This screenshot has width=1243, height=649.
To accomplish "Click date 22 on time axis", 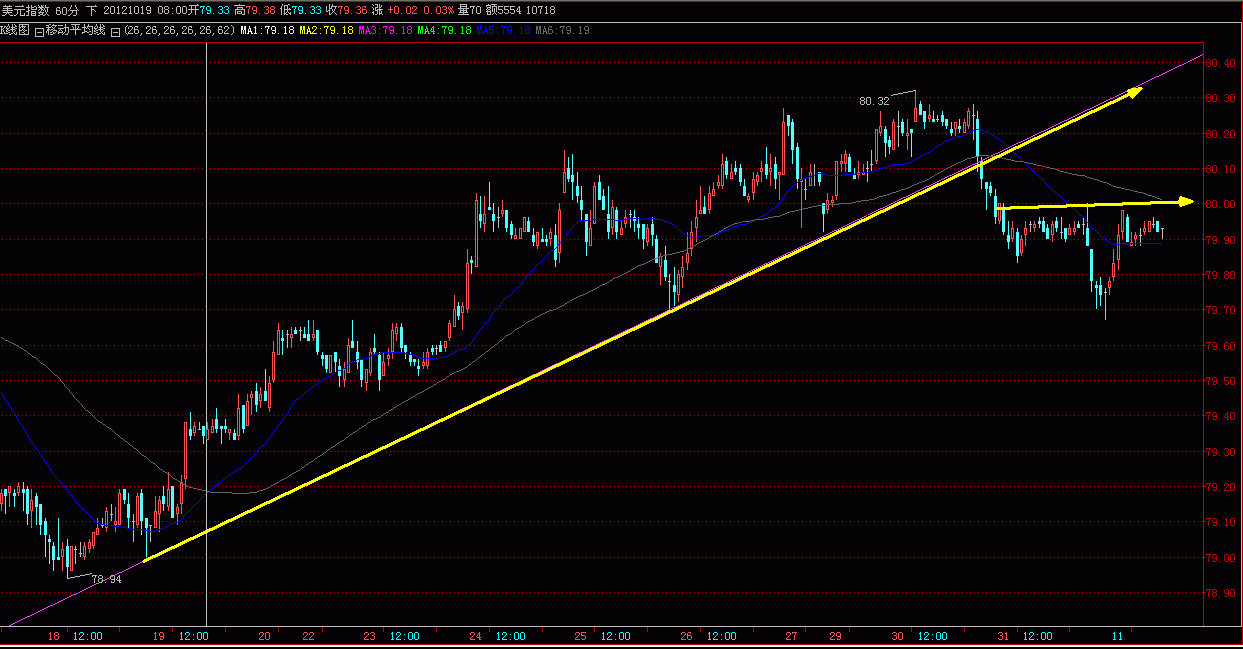I will point(308,636).
